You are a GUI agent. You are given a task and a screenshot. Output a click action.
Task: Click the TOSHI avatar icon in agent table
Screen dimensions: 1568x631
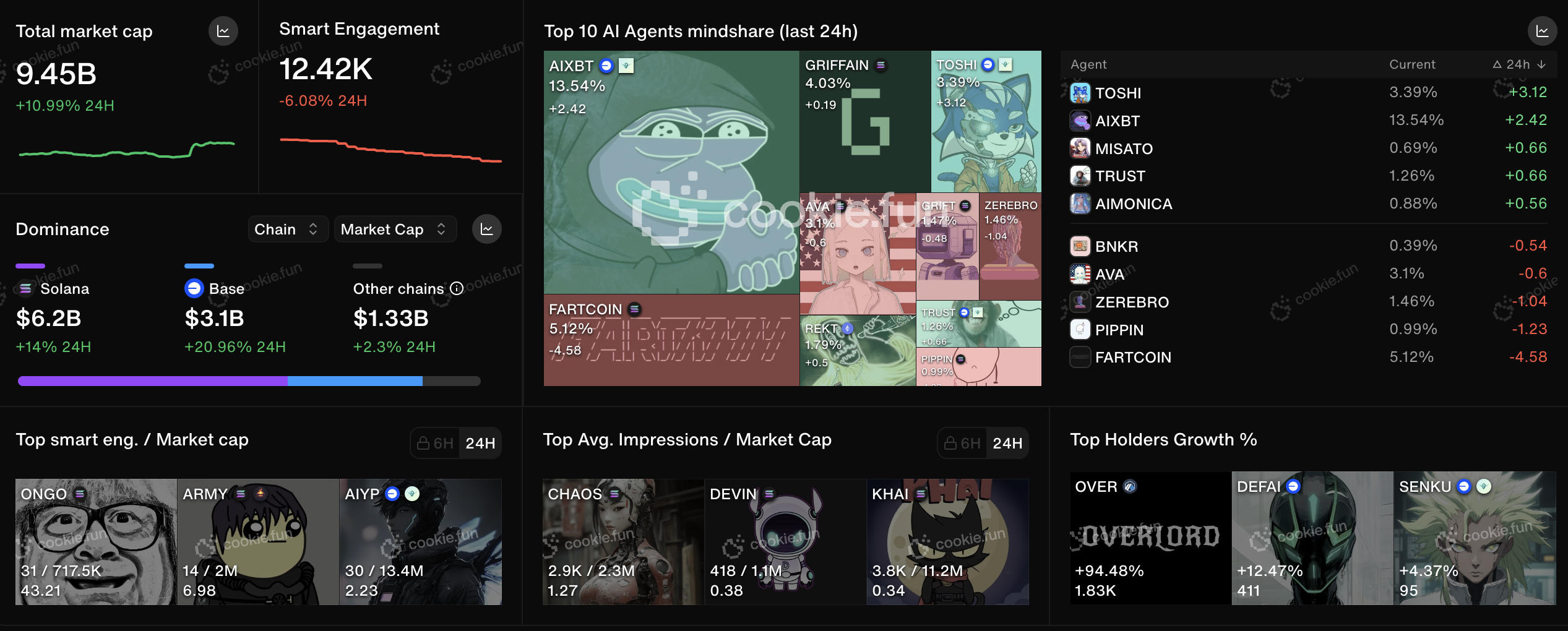coord(1080,93)
